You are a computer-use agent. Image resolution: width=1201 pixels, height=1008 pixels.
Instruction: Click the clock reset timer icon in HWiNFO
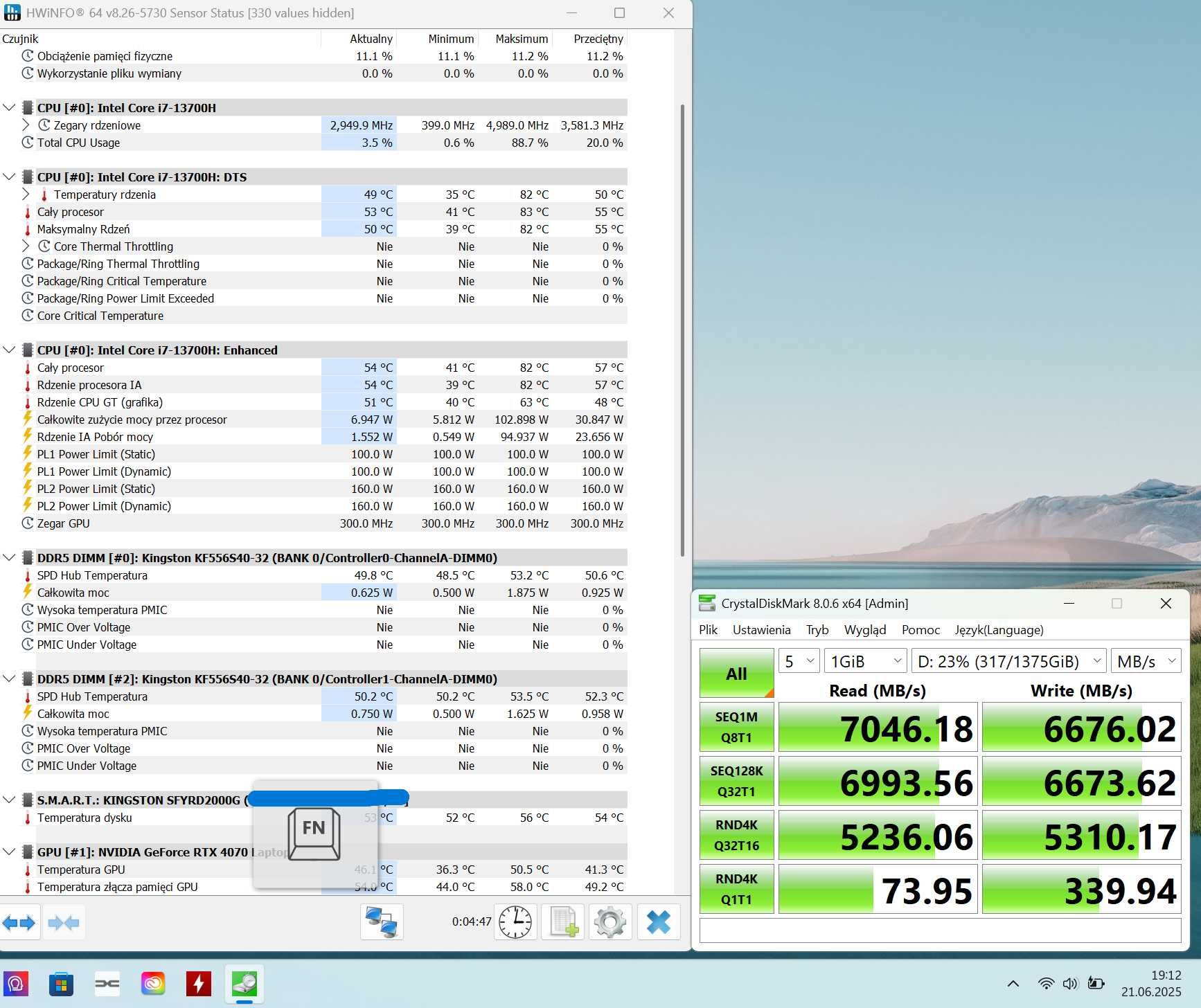coord(515,922)
